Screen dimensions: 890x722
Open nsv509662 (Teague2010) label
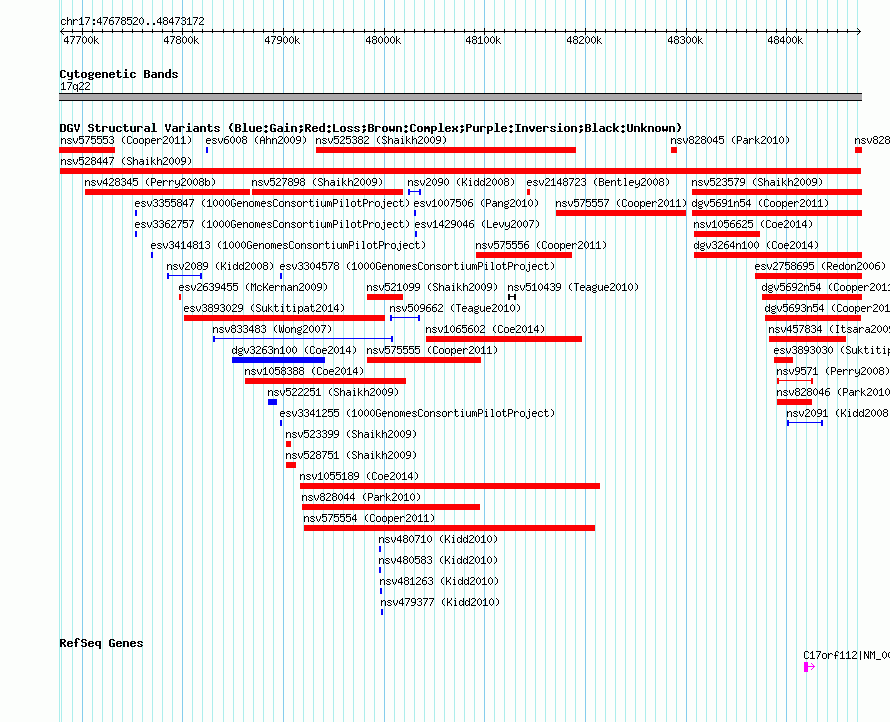click(455, 308)
